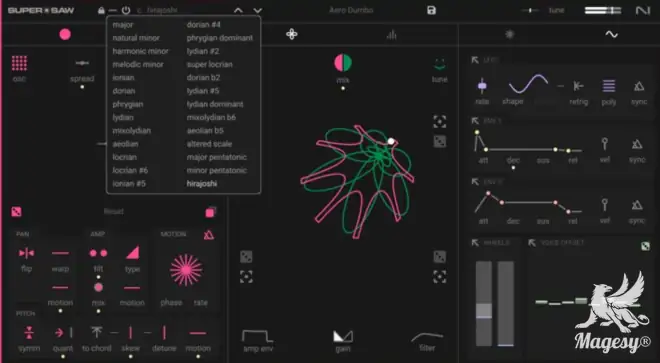Select the dorian #4 entry
This screenshot has width=660, height=363.
[203, 25]
